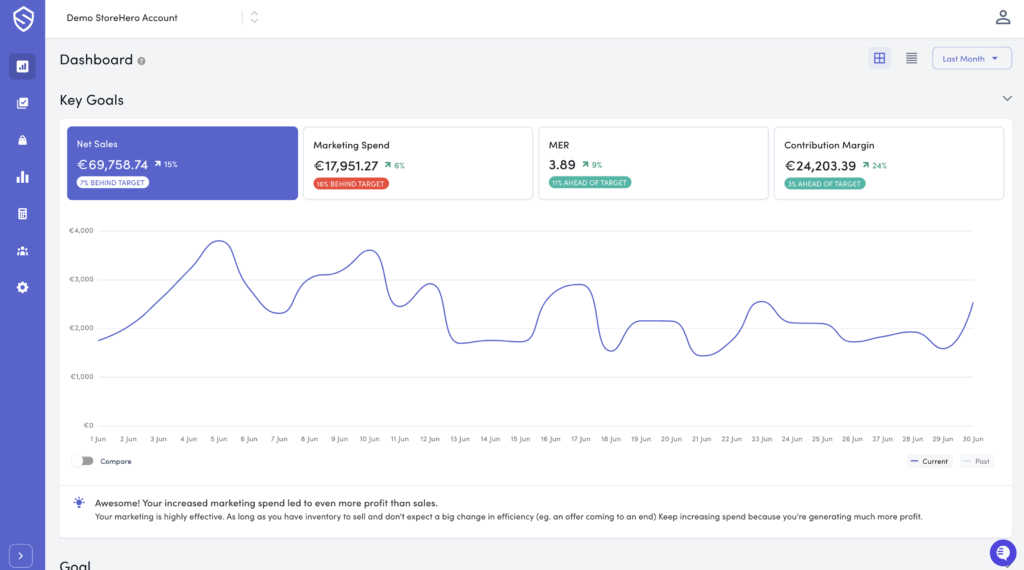Switch to grid view layout
The height and width of the screenshot is (570, 1024).
click(879, 59)
